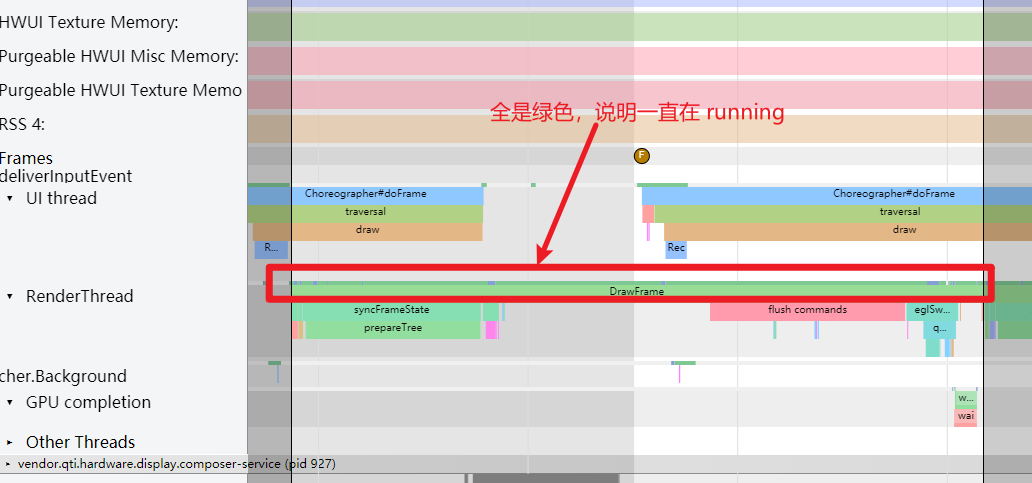Click the prepareTree slice
The width and height of the screenshot is (1032, 483).
coord(392,328)
